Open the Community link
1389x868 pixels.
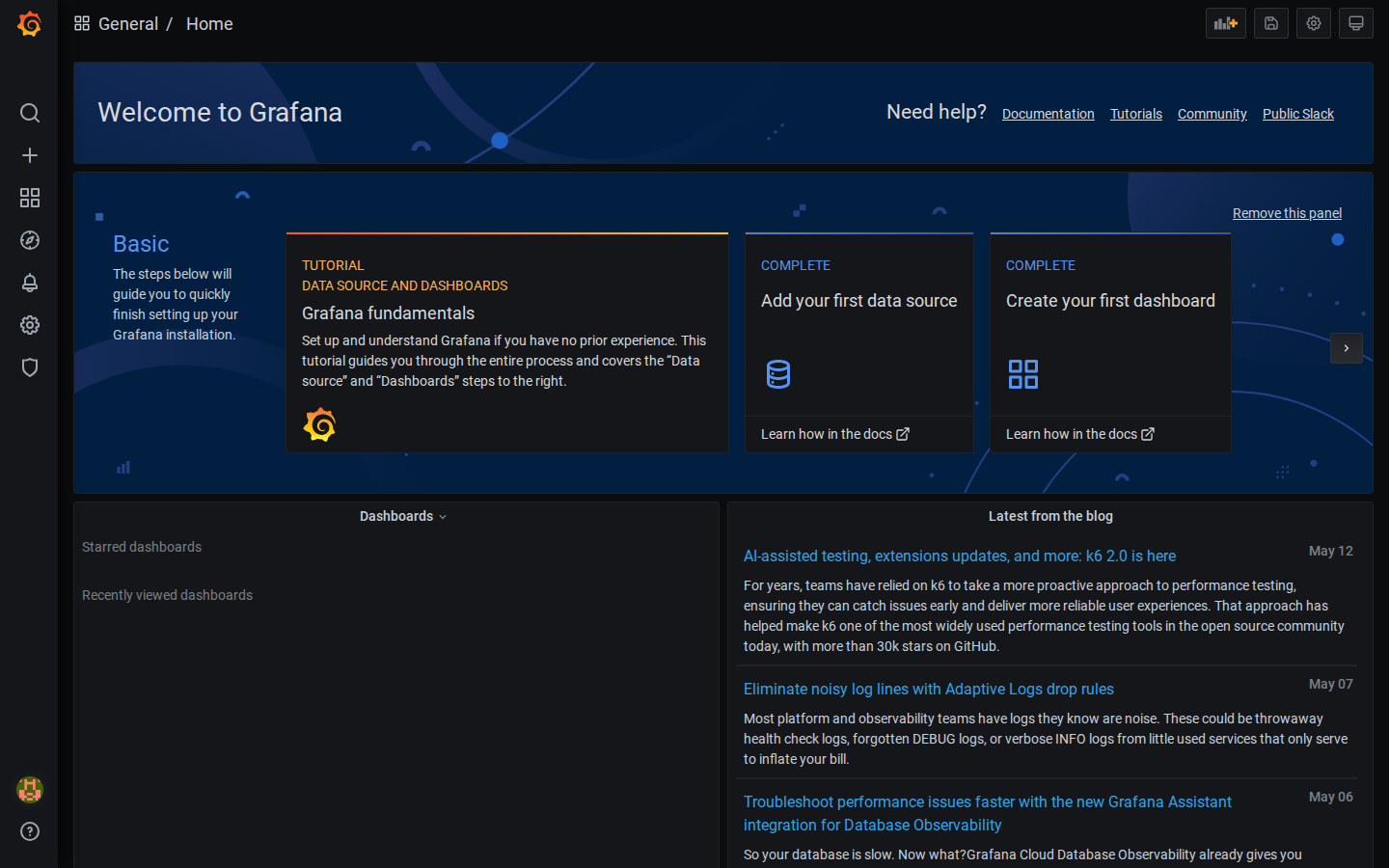1212,114
